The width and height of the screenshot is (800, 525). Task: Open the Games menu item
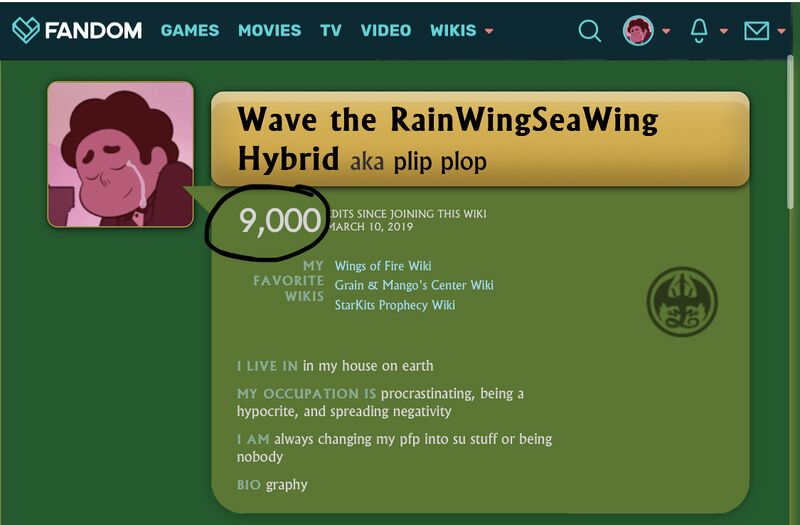(x=190, y=31)
